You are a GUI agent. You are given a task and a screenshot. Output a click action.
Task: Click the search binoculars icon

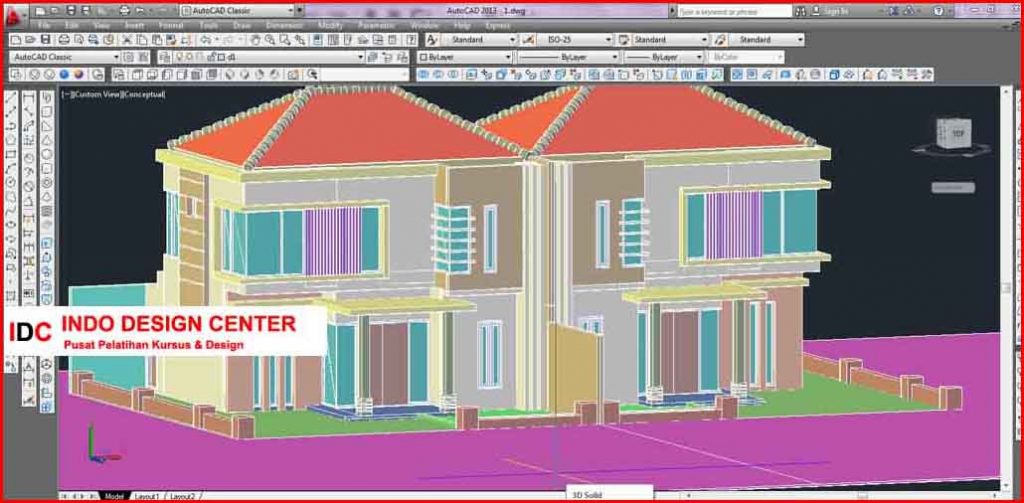[801, 11]
